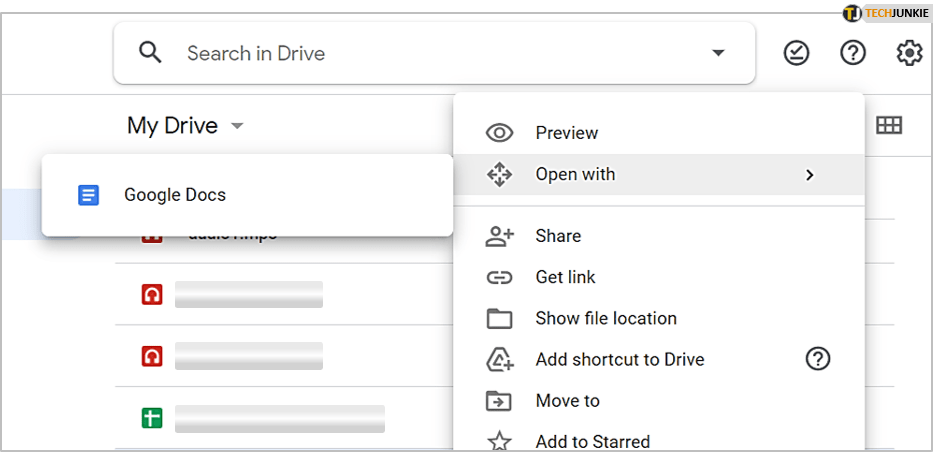Open offline ready status checkmark icon
937x452 pixels.
pyautogui.click(x=796, y=53)
